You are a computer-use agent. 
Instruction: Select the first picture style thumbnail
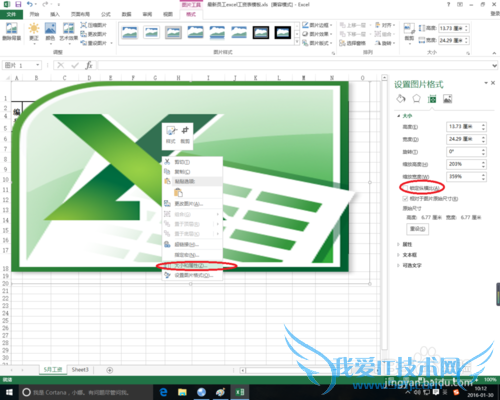[130, 33]
